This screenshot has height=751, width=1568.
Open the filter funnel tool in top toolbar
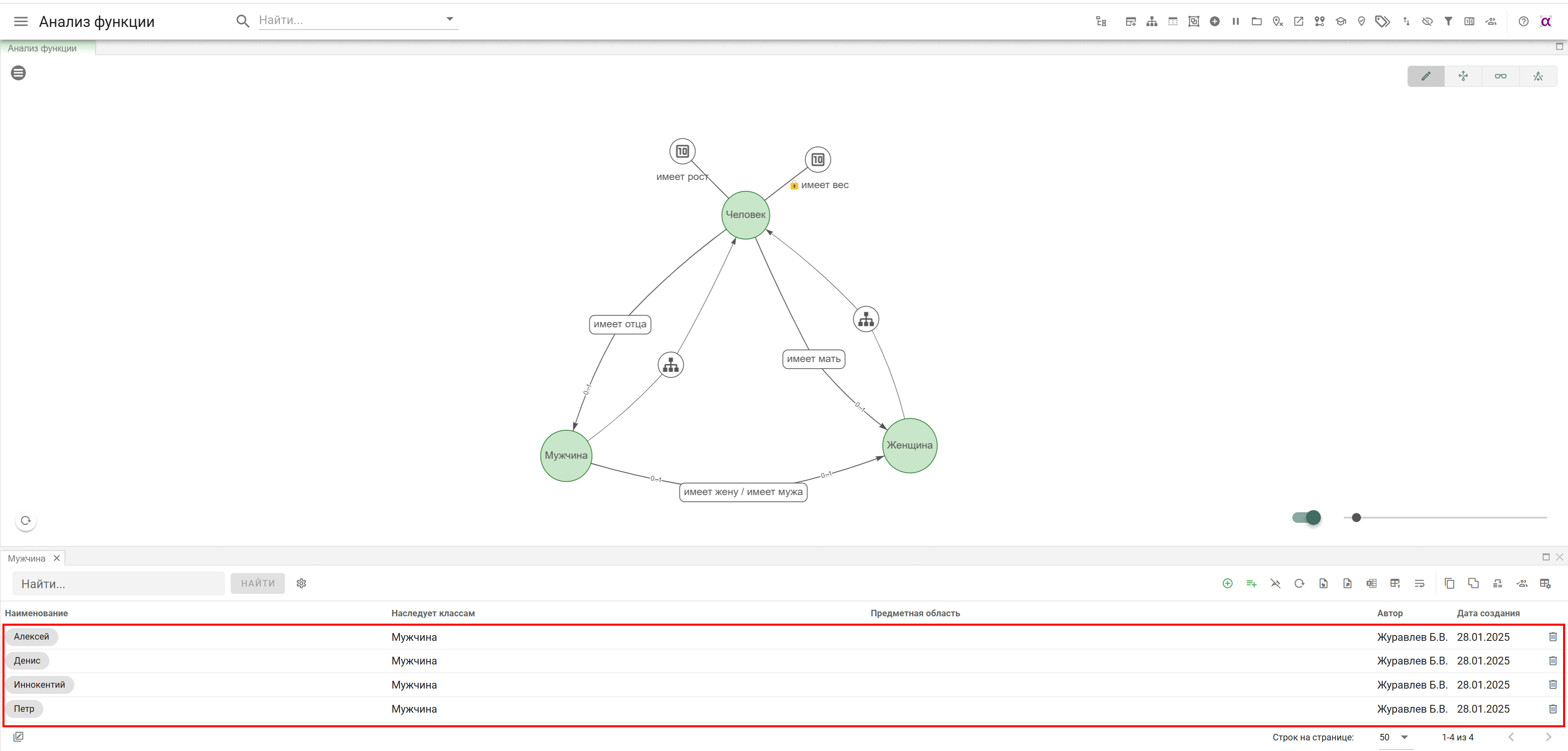tap(1448, 21)
